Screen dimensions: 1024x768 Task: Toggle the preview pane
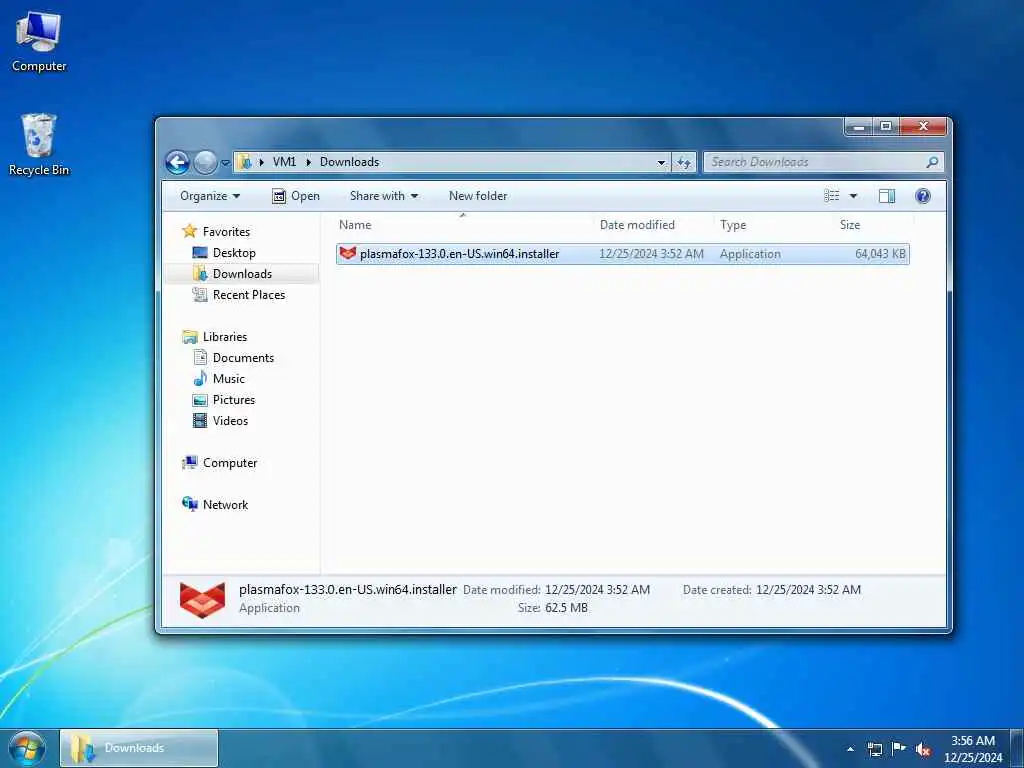pos(886,196)
